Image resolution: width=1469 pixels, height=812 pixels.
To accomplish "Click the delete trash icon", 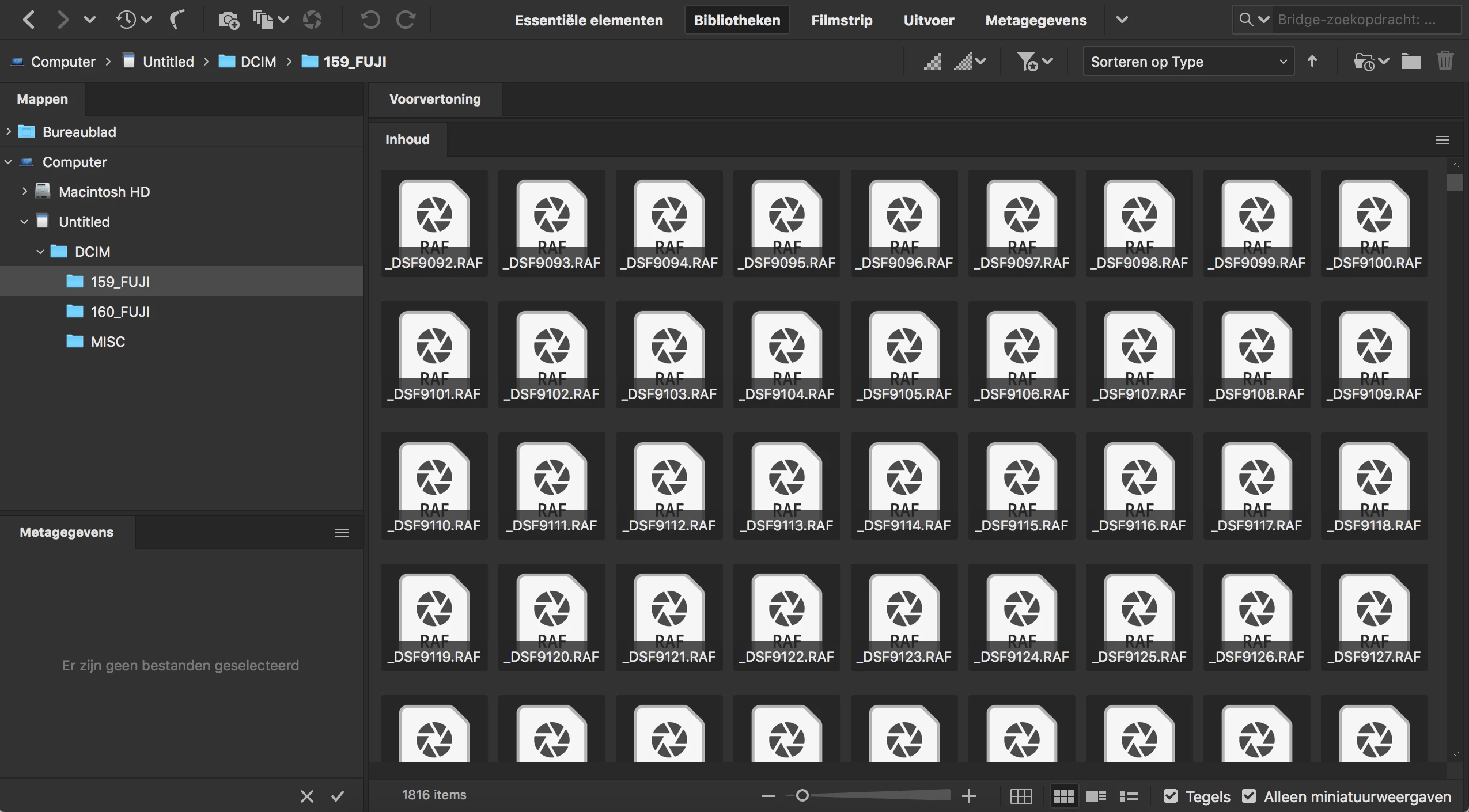I will click(1445, 61).
